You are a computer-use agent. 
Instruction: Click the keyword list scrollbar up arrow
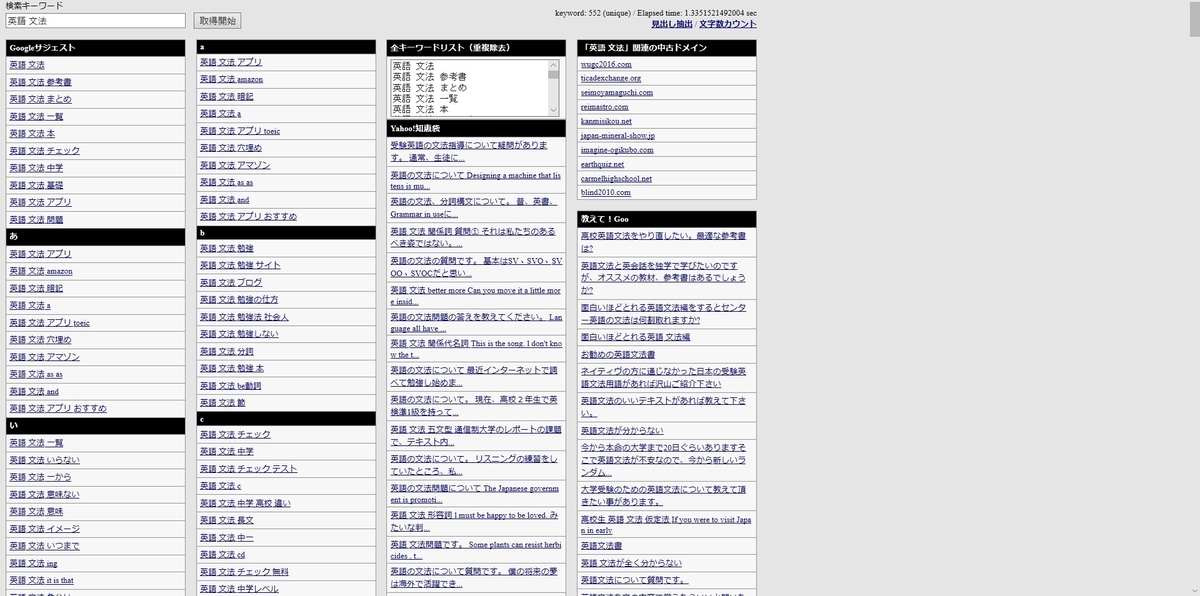click(554, 66)
